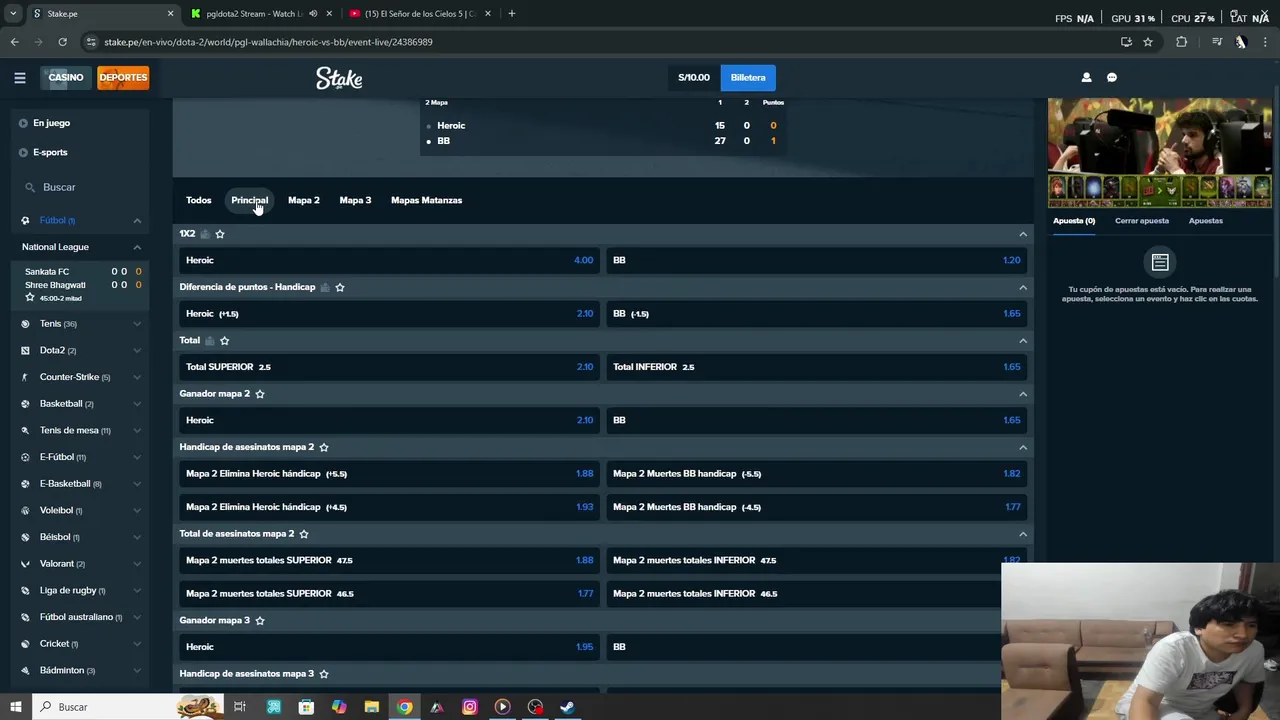Open the Mapa 3 tab
The image size is (1280, 720).
click(355, 200)
